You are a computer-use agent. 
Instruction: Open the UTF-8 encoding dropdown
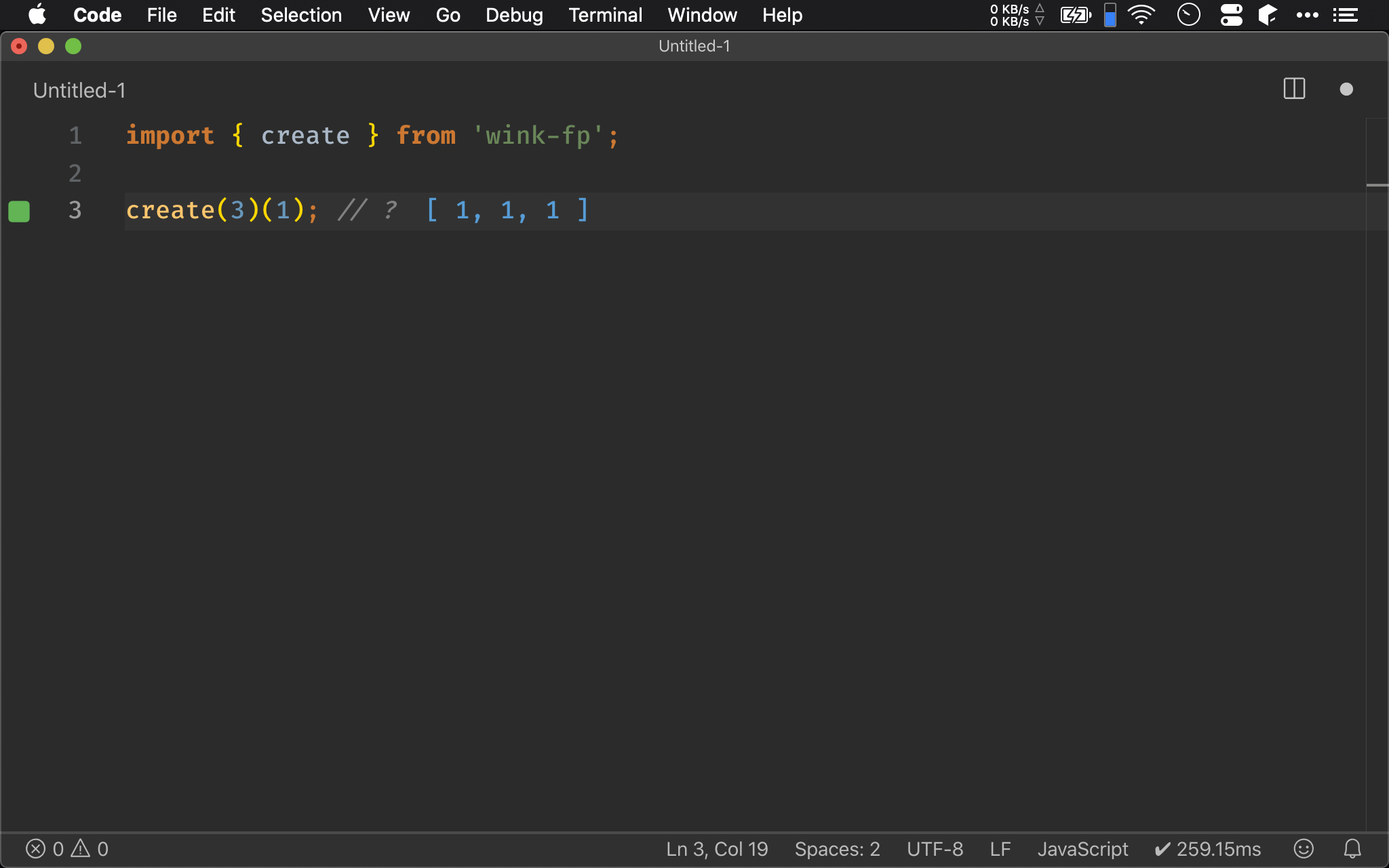(x=935, y=849)
